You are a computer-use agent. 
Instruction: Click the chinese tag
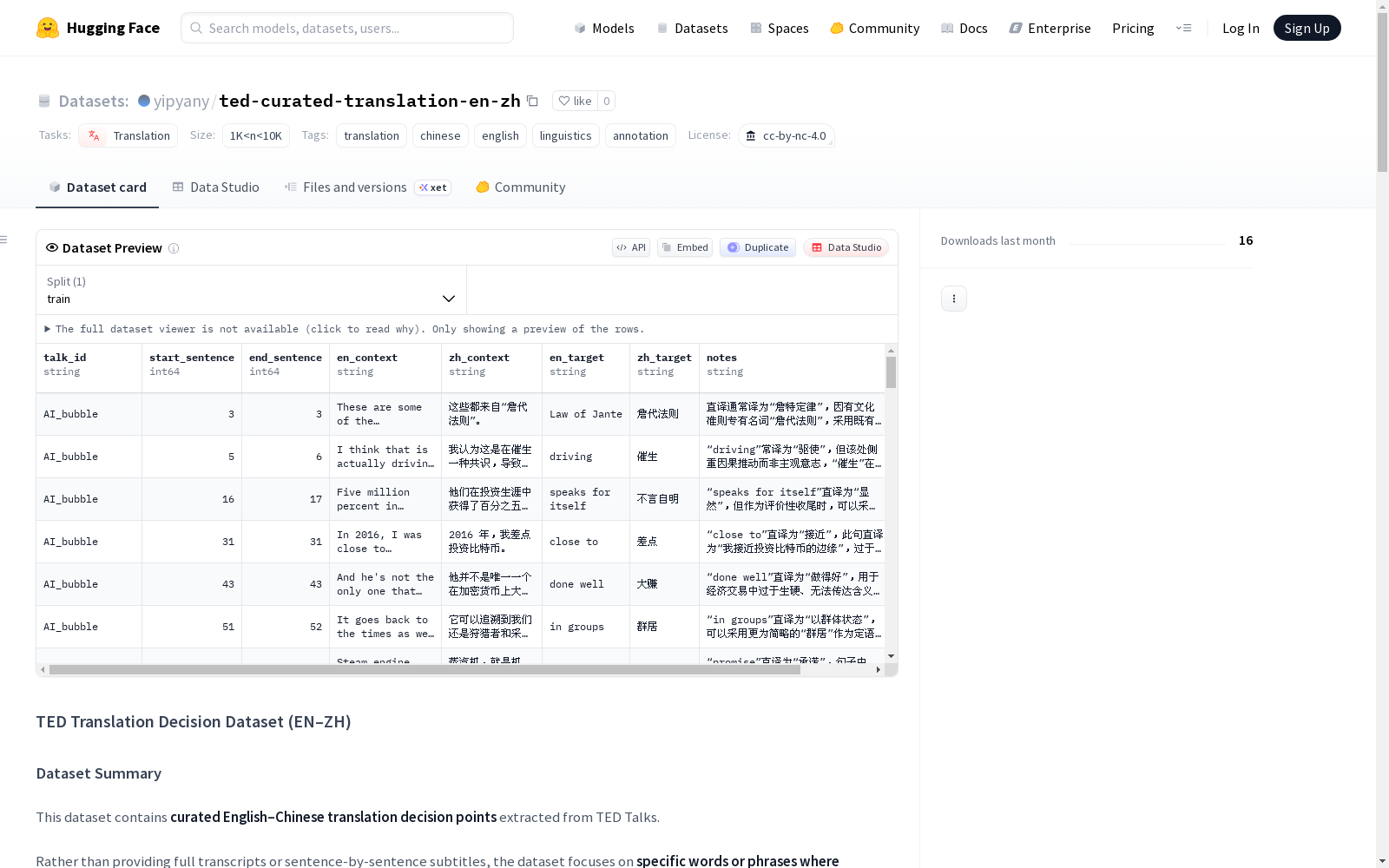[x=440, y=135]
